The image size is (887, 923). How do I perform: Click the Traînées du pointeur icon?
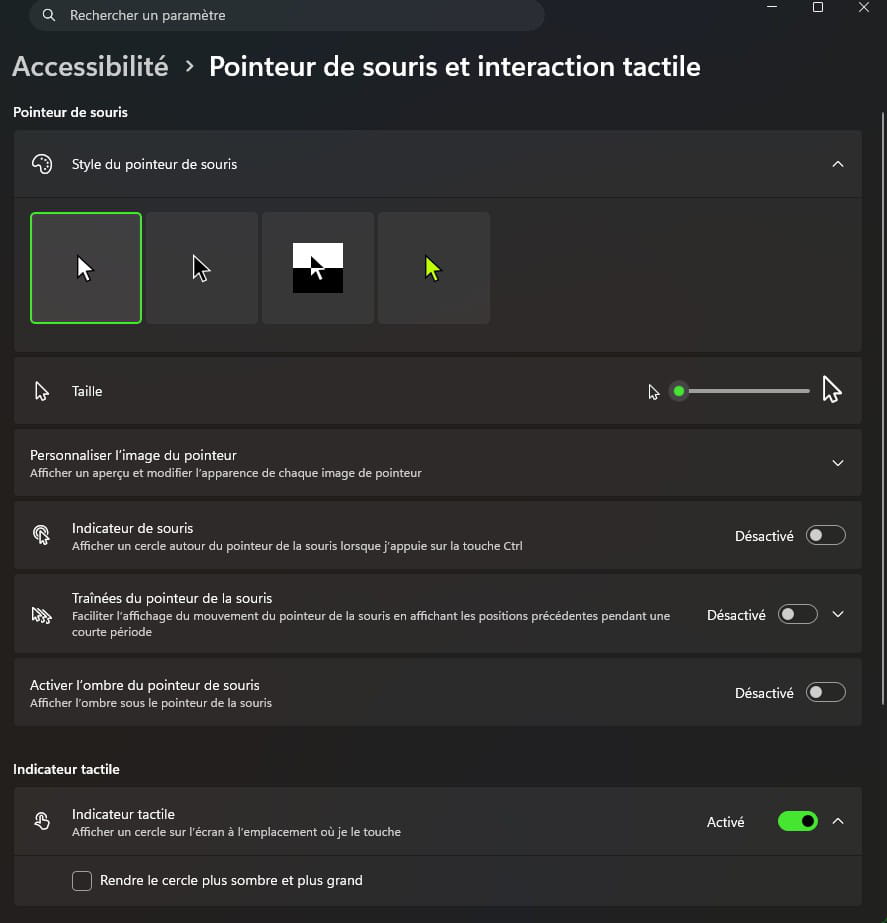click(x=42, y=615)
